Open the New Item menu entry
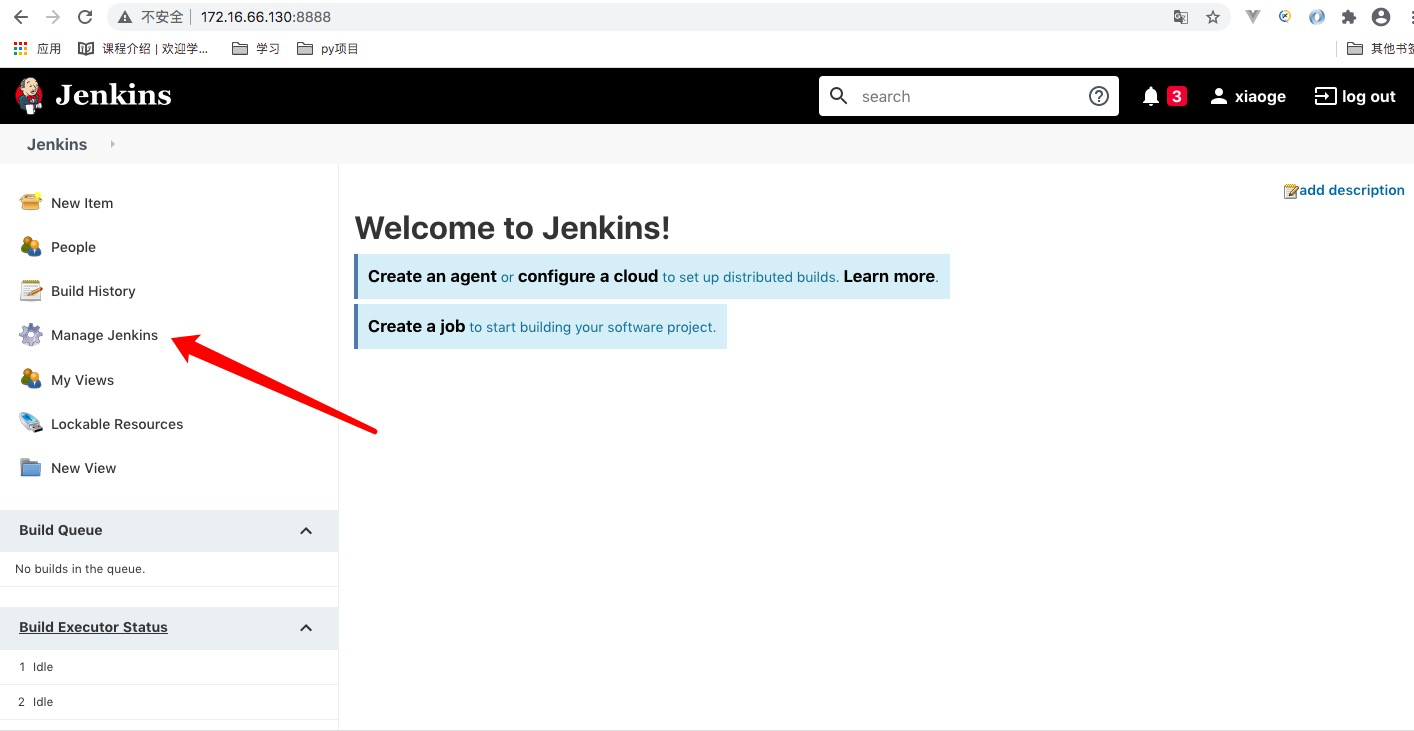This screenshot has width=1414, height=731. (82, 203)
